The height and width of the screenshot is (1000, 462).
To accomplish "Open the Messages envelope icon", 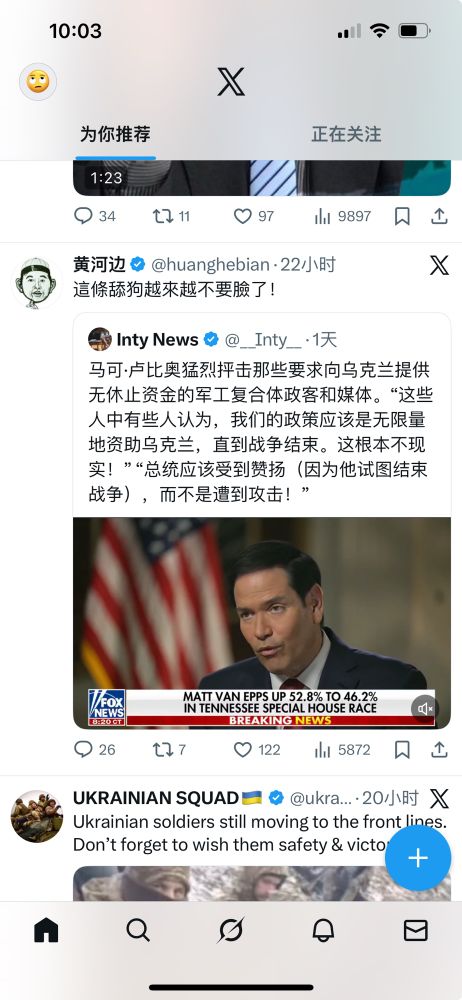I will click(415, 930).
